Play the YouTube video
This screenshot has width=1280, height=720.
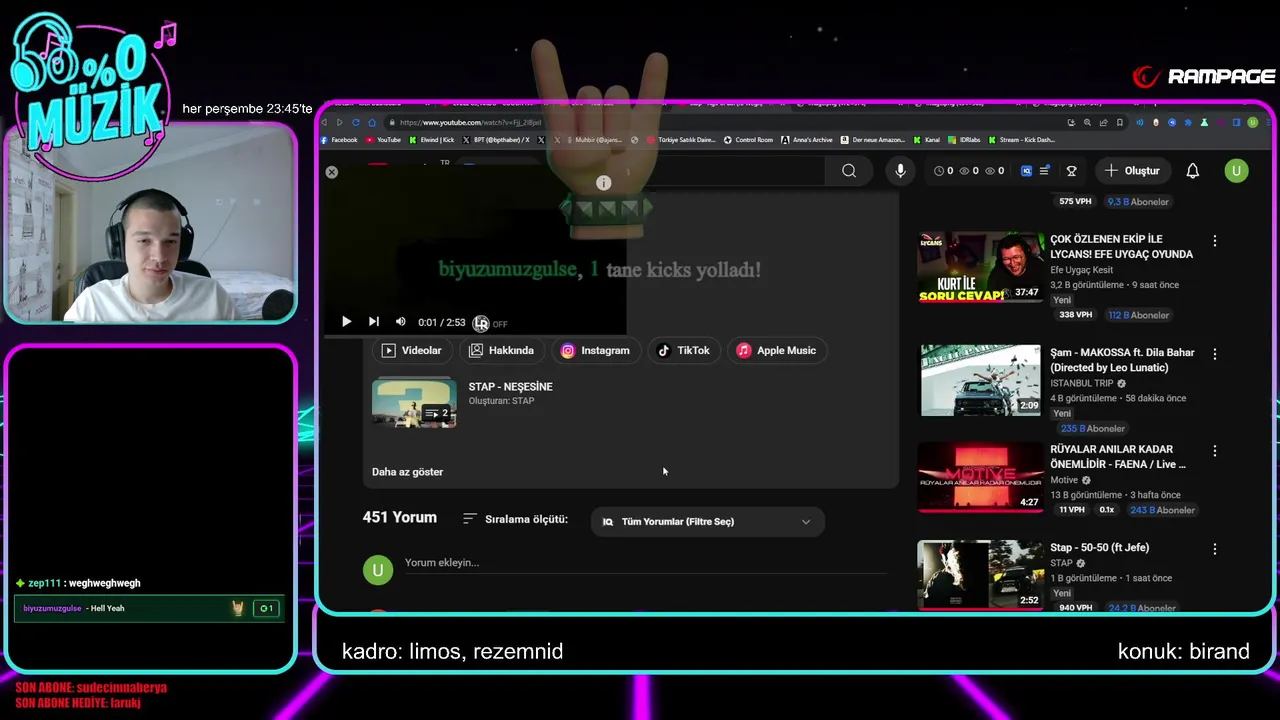point(346,322)
